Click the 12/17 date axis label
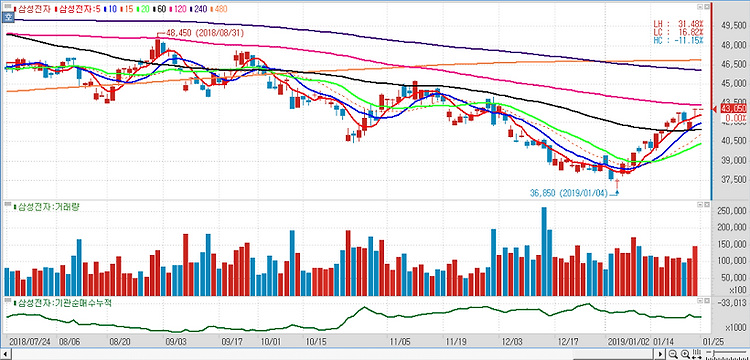Image resolution: width=750 pixels, height=360 pixels. point(568,342)
